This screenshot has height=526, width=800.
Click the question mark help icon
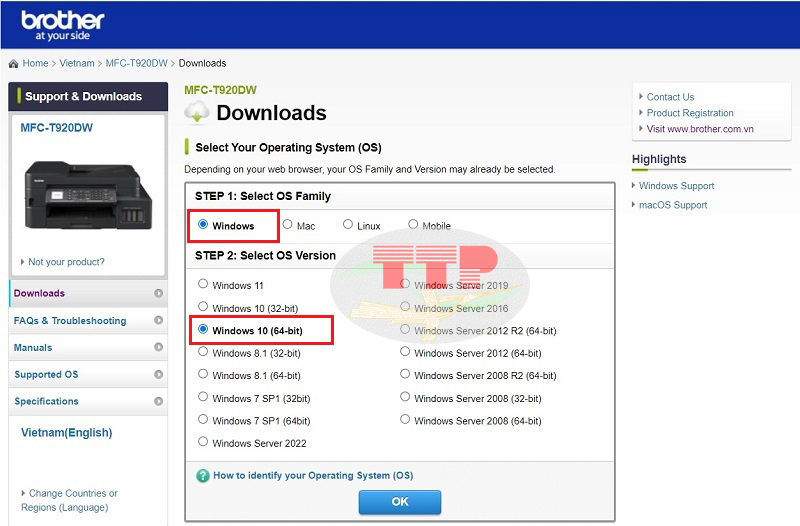203,475
